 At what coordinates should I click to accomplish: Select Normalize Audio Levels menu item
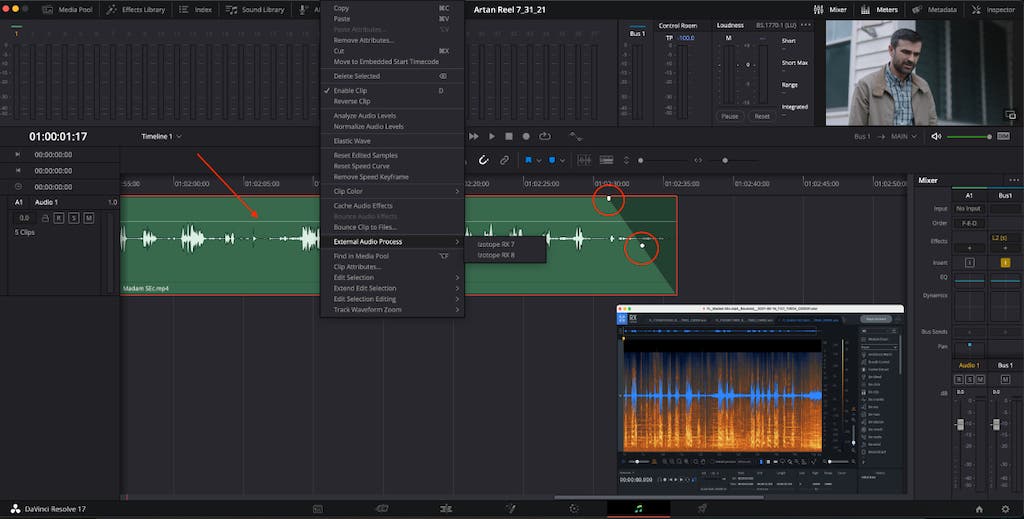(x=368, y=127)
